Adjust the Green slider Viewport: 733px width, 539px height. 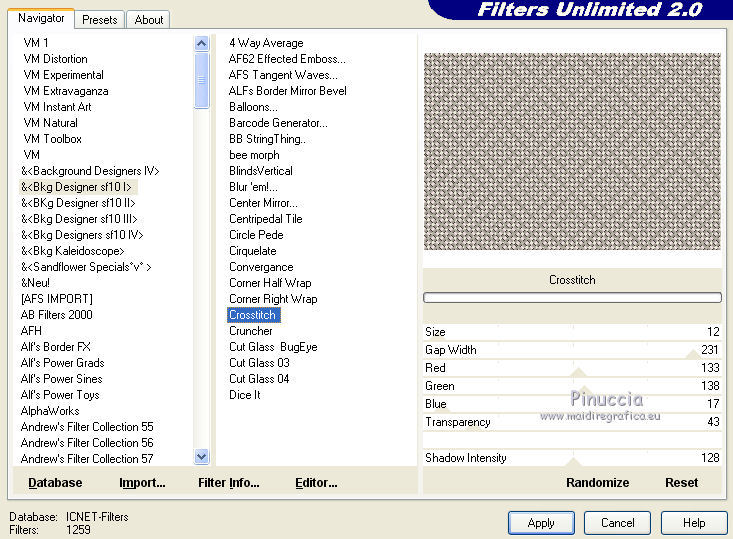(x=572, y=386)
